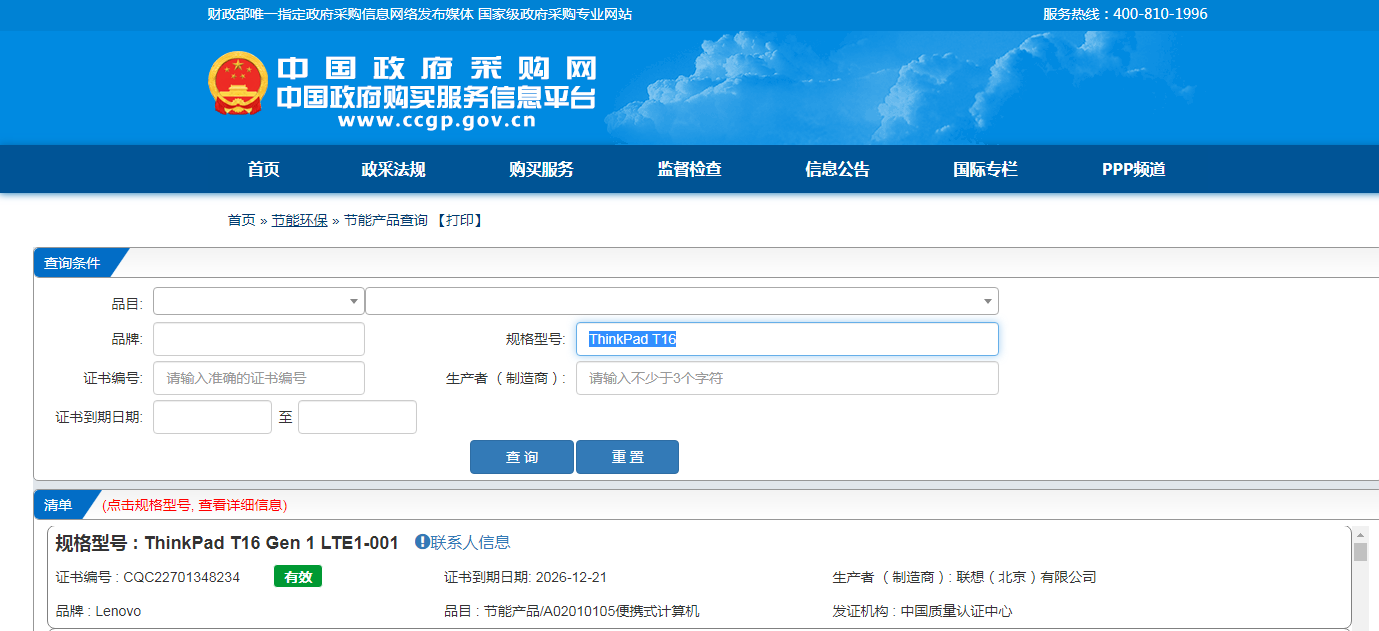1379x631 pixels.
Task: Select 信息公告 in the navigation bar
Action: (x=837, y=169)
